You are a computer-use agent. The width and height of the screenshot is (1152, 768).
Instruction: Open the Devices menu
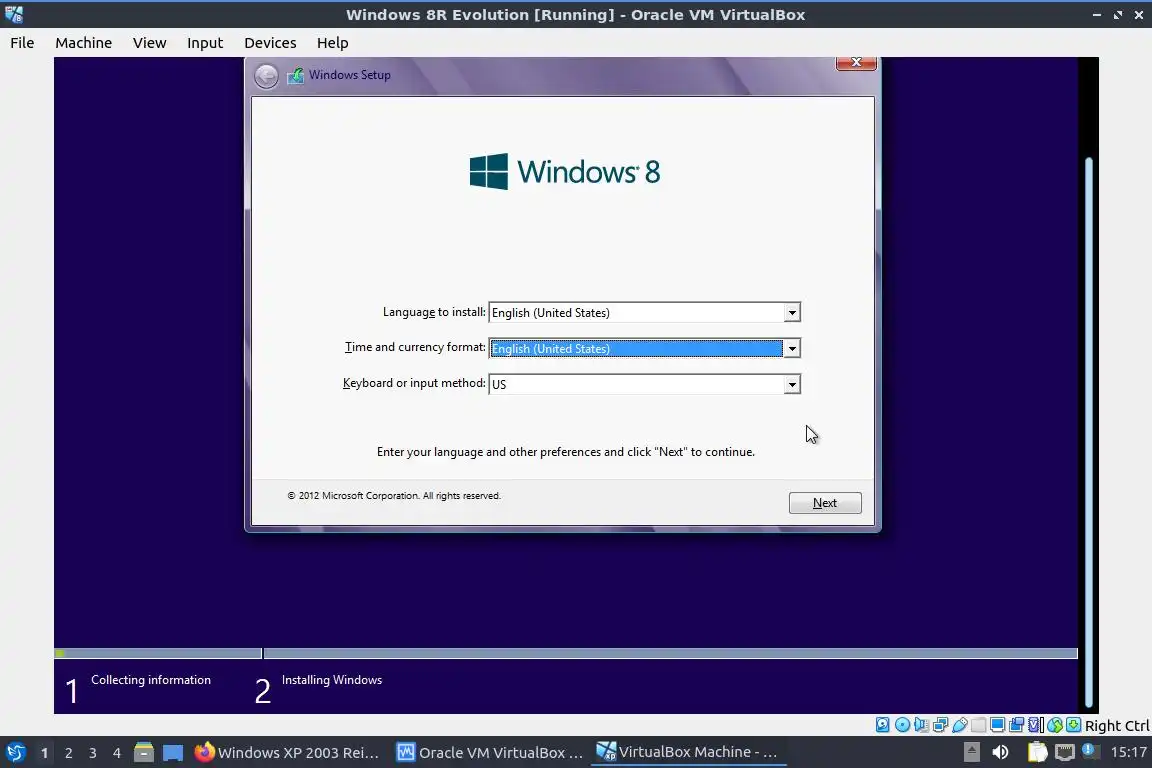pos(270,43)
